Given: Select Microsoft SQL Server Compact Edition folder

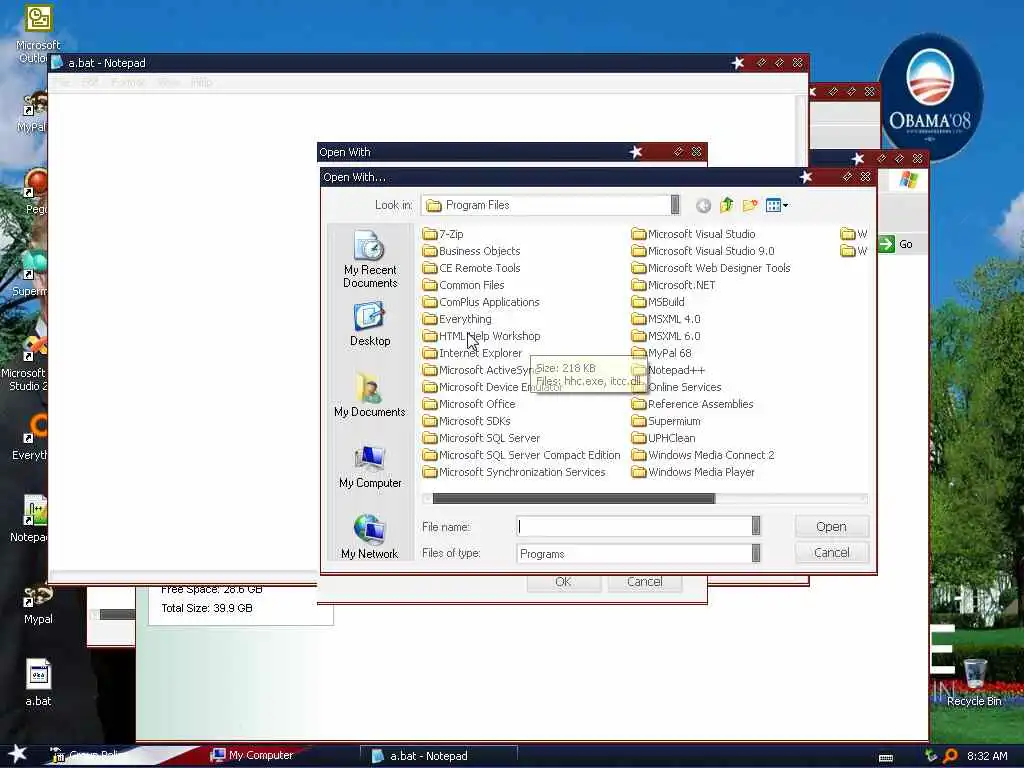Looking at the screenshot, I should click(521, 455).
